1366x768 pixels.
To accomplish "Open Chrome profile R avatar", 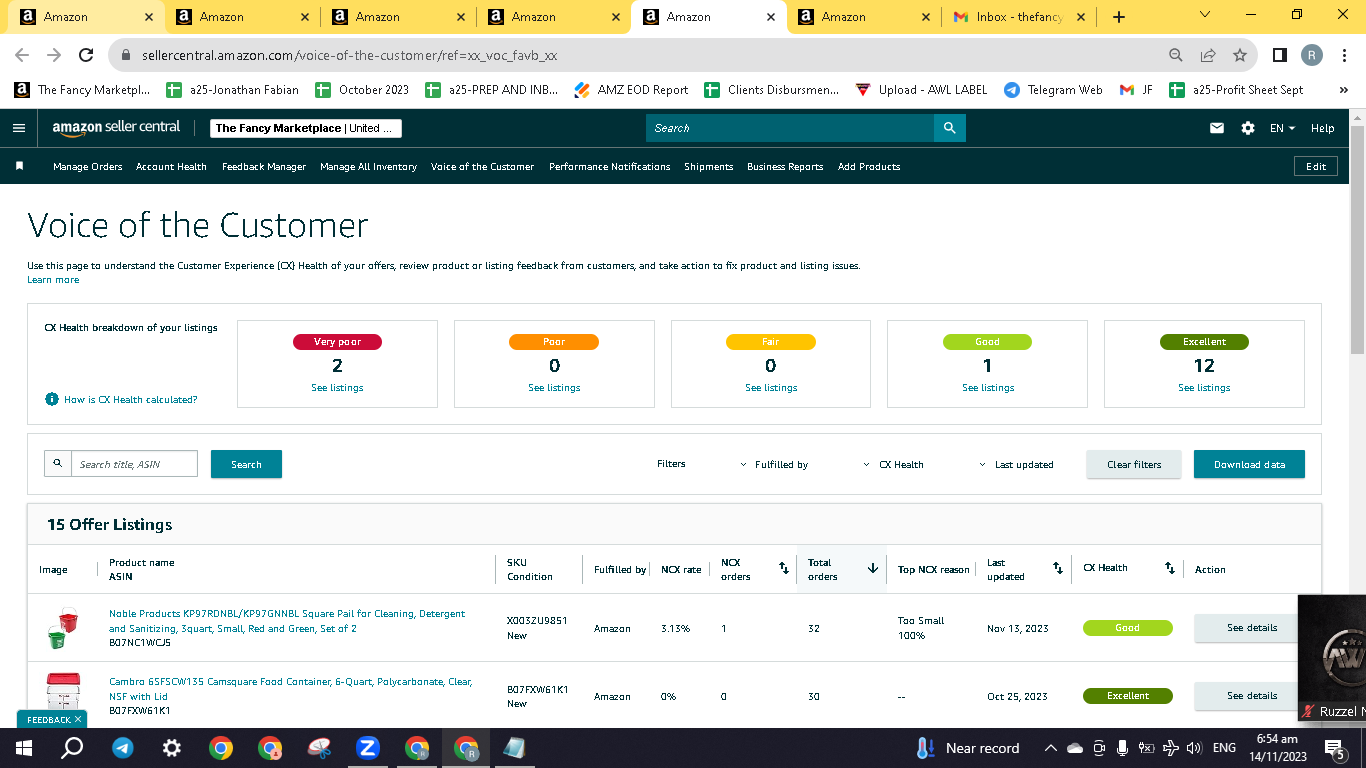I will (x=1312, y=55).
